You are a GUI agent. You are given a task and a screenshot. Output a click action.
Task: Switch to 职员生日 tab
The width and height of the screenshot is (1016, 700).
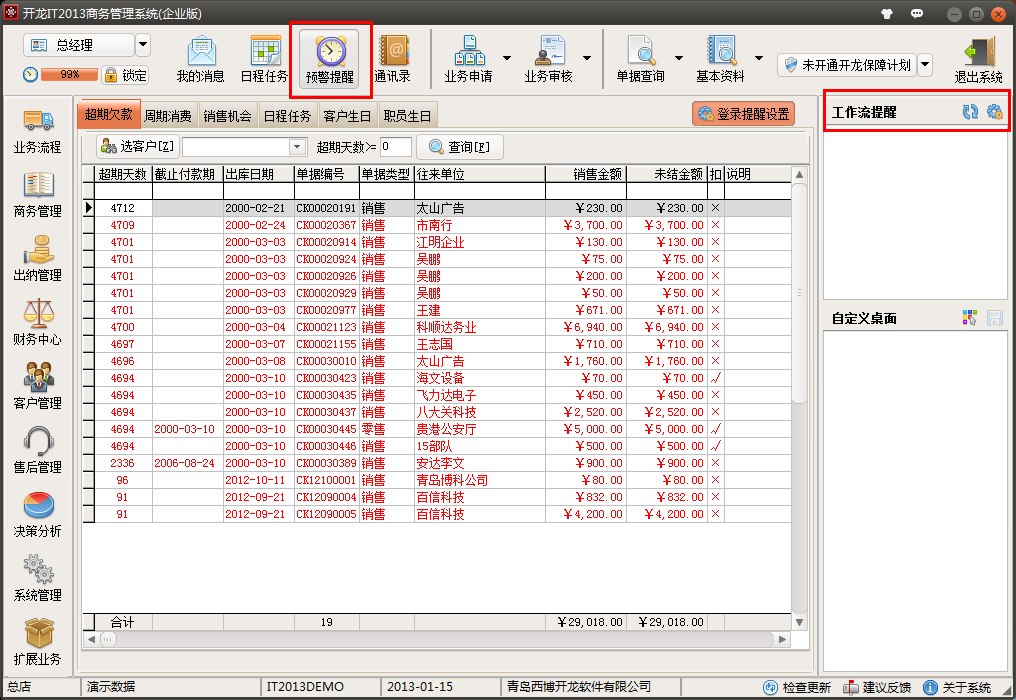[407, 116]
